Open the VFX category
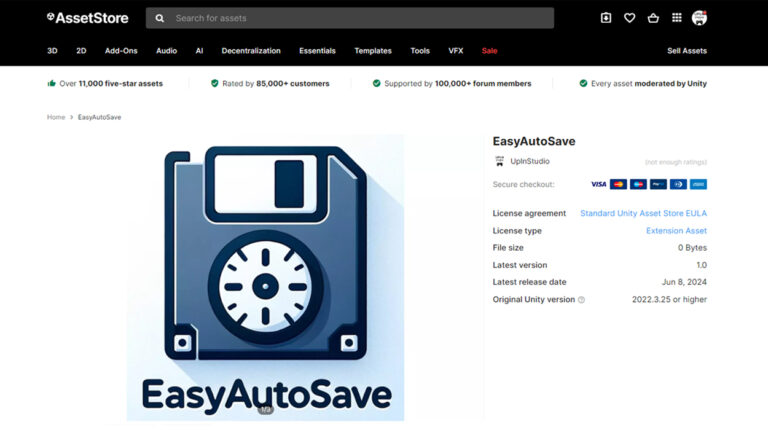Viewport: 768px width, 430px height. click(456, 51)
